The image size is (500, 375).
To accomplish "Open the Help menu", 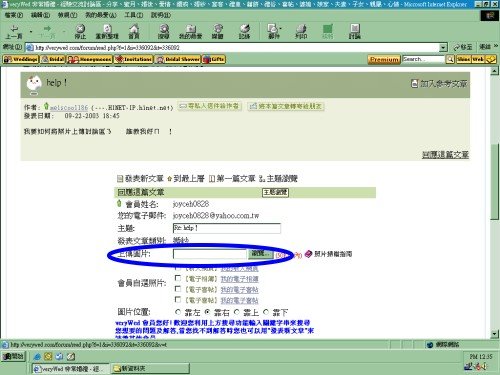I will [x=161, y=15].
